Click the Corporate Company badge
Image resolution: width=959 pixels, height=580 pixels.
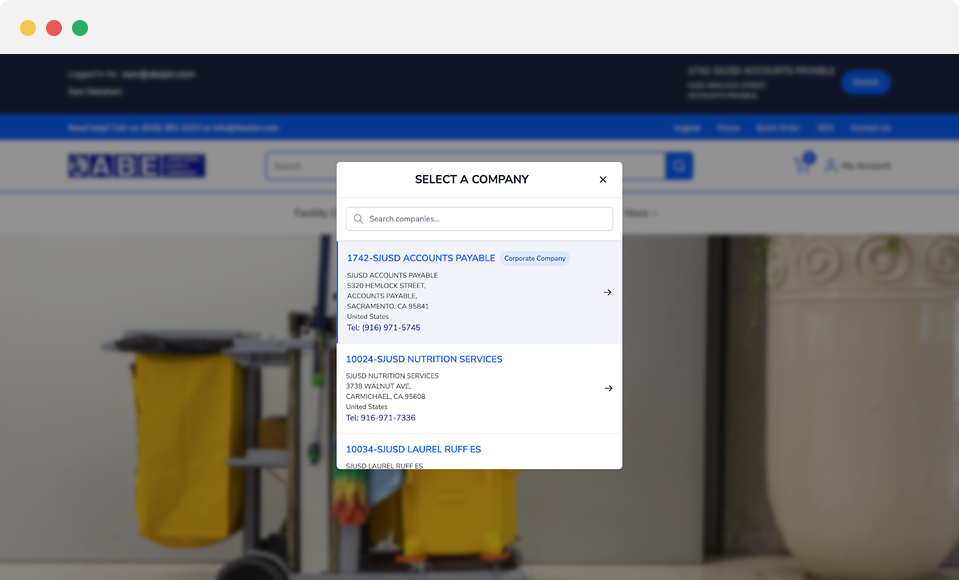[535, 258]
